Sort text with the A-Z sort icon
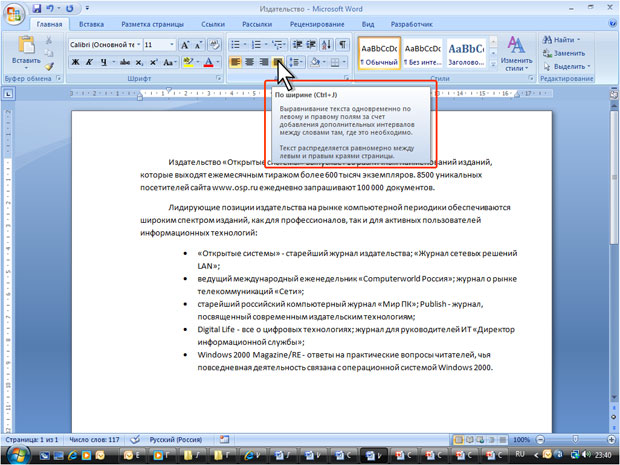620x465 pixels. click(x=327, y=45)
